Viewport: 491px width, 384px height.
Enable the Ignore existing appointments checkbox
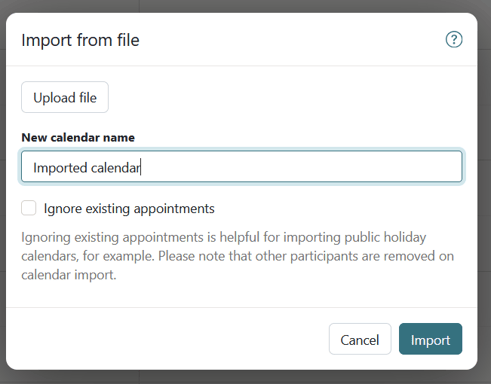29,208
